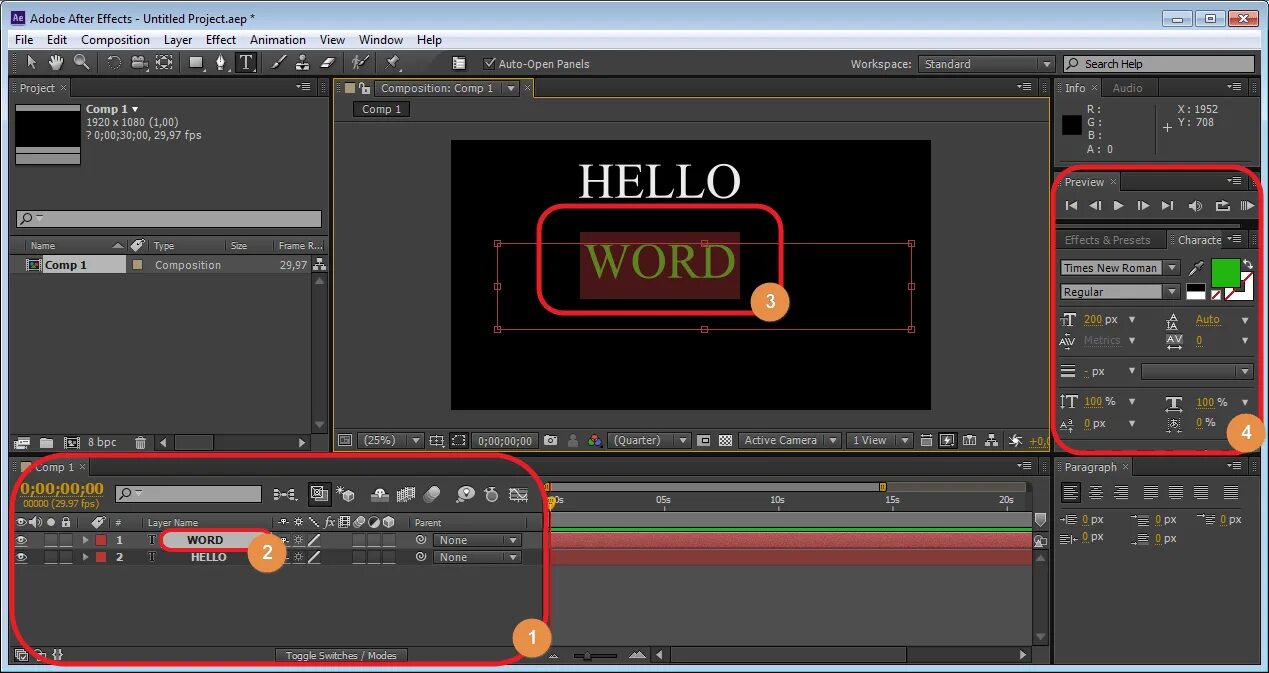The height and width of the screenshot is (673, 1269).
Task: Pick the eyedropper in Character panel
Action: 1196,268
